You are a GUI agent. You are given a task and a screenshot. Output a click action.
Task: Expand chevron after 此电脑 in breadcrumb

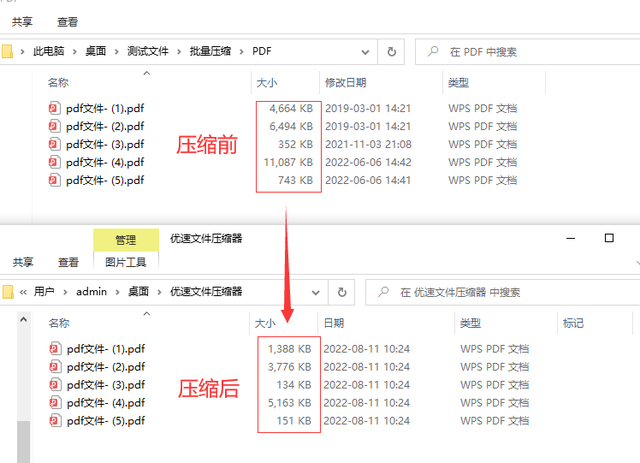tap(75, 52)
